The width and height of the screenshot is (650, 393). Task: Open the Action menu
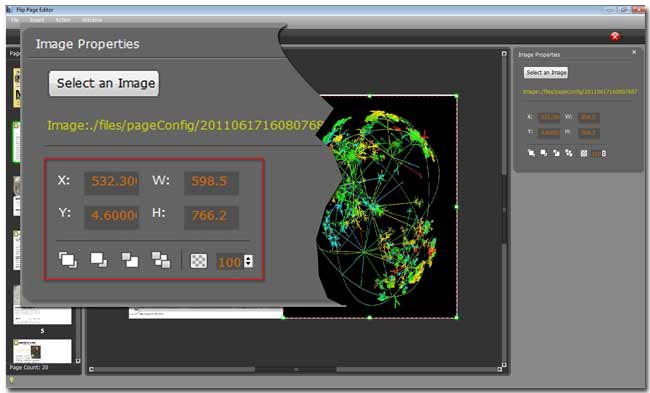tap(63, 20)
